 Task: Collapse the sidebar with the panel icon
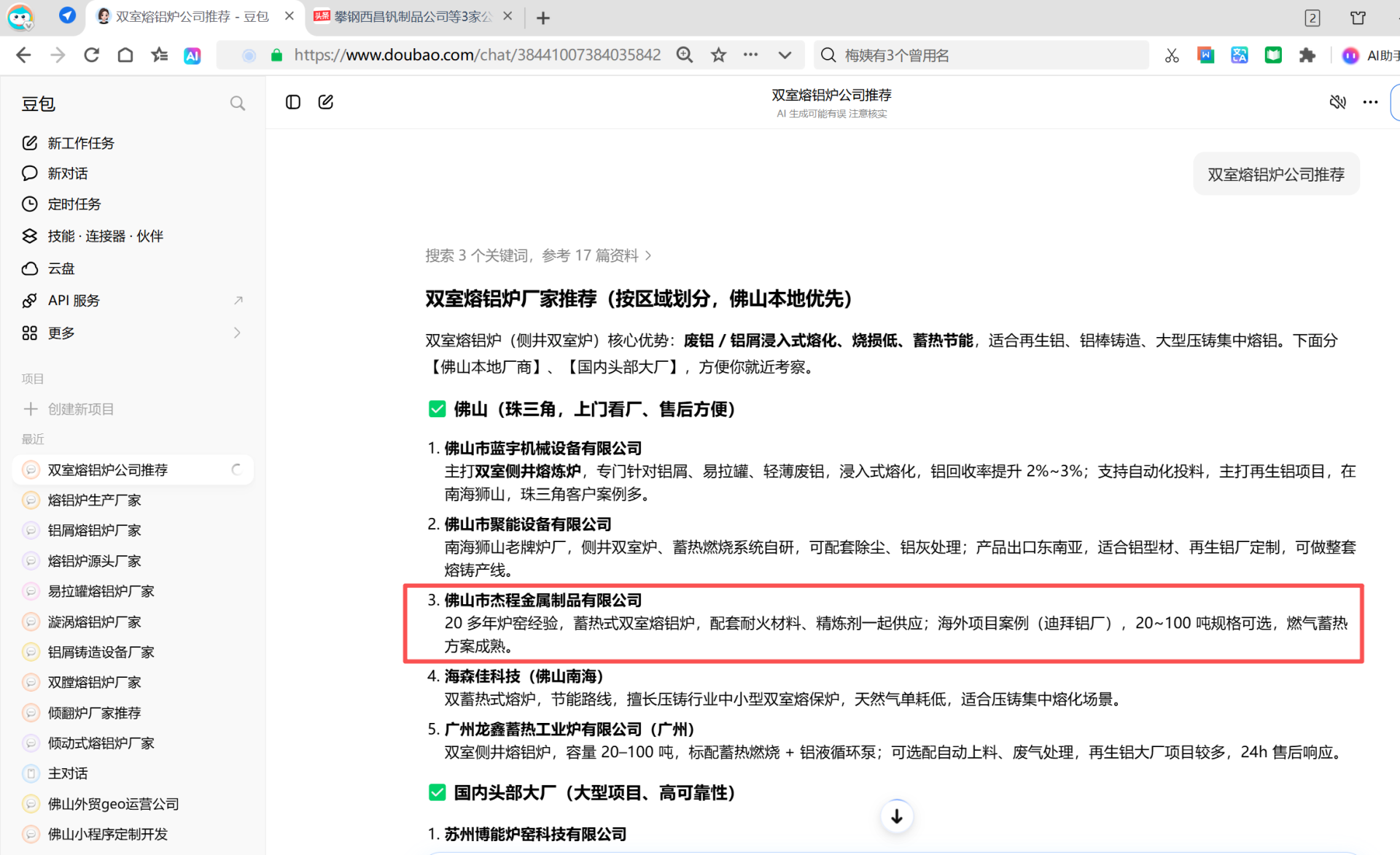click(x=293, y=102)
